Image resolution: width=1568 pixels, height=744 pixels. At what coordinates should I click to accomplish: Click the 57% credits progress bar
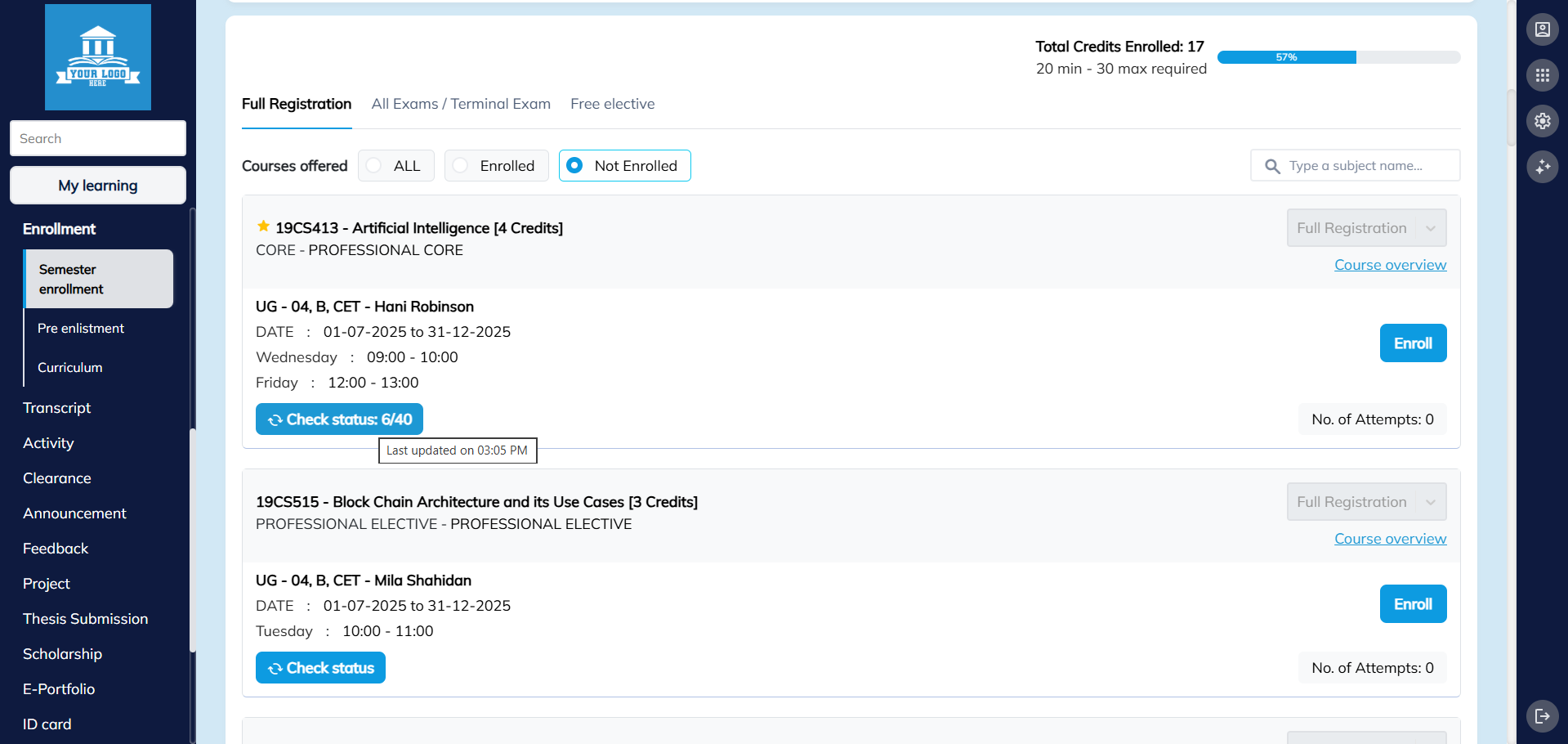(x=1338, y=57)
